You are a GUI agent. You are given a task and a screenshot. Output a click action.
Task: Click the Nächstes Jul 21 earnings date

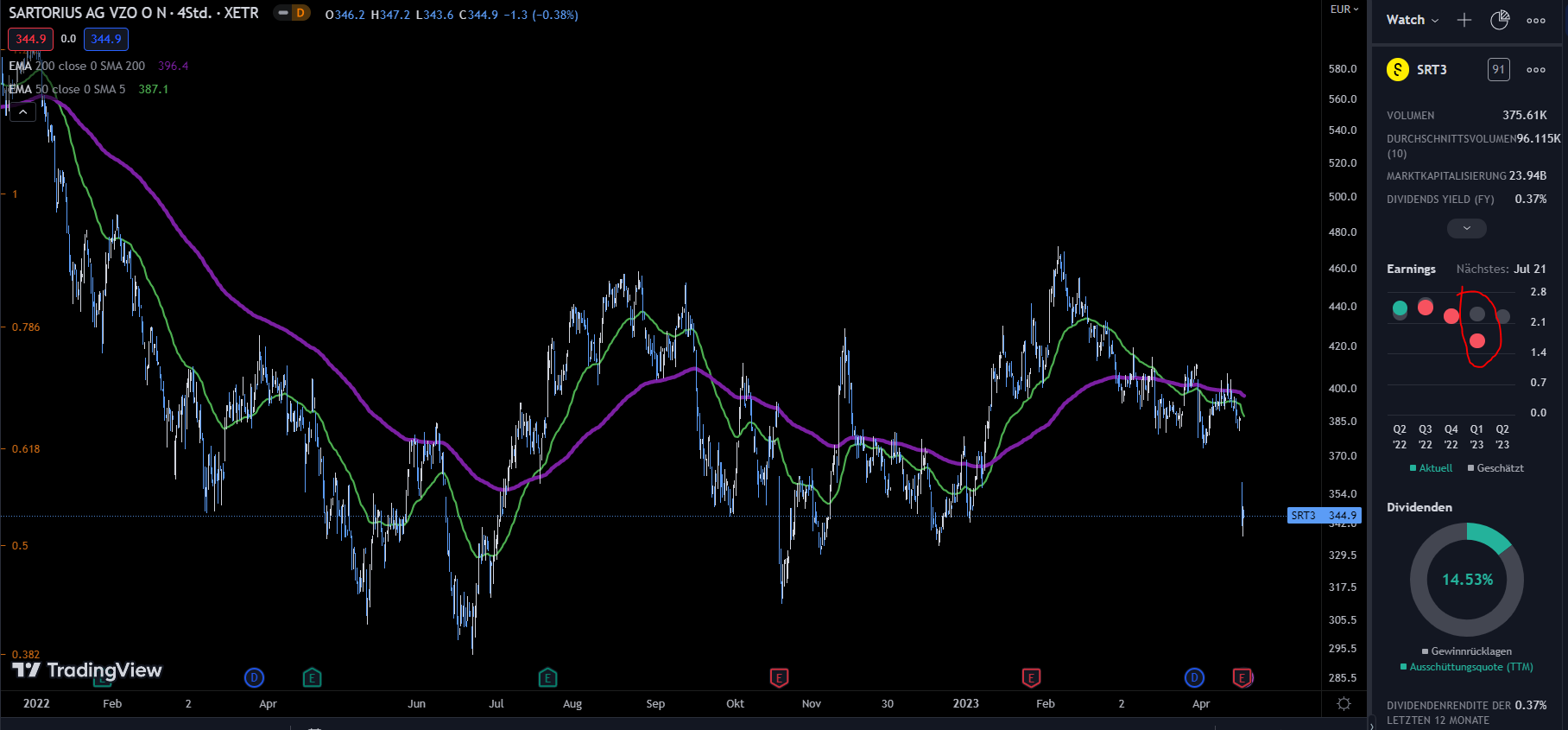pos(1502,269)
